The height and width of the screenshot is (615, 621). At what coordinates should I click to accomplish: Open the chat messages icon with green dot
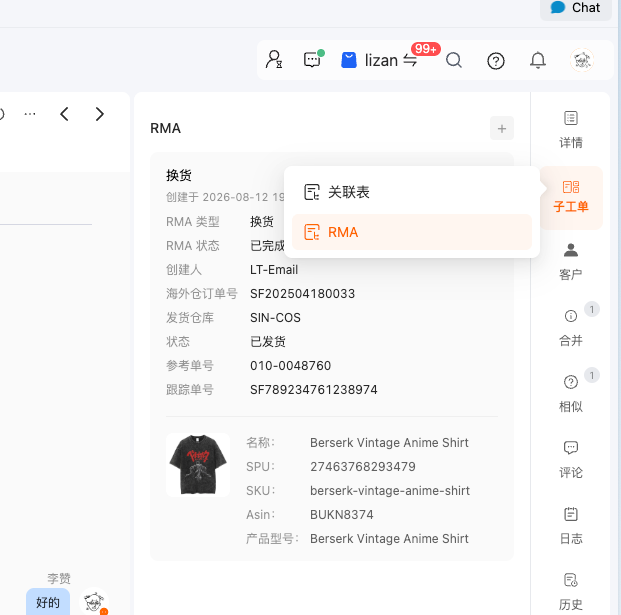pos(313,59)
